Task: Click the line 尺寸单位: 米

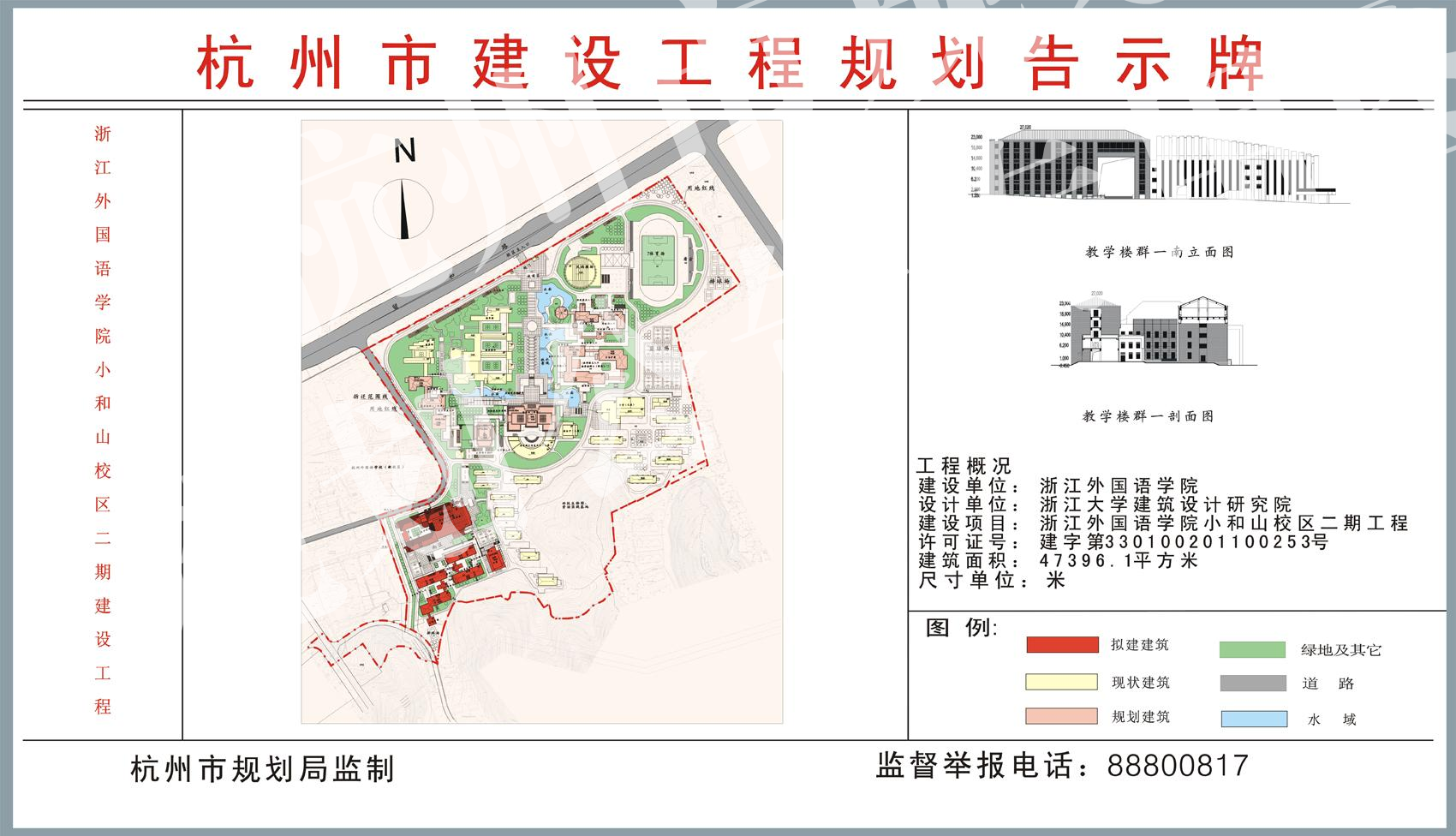Action: coord(991,580)
